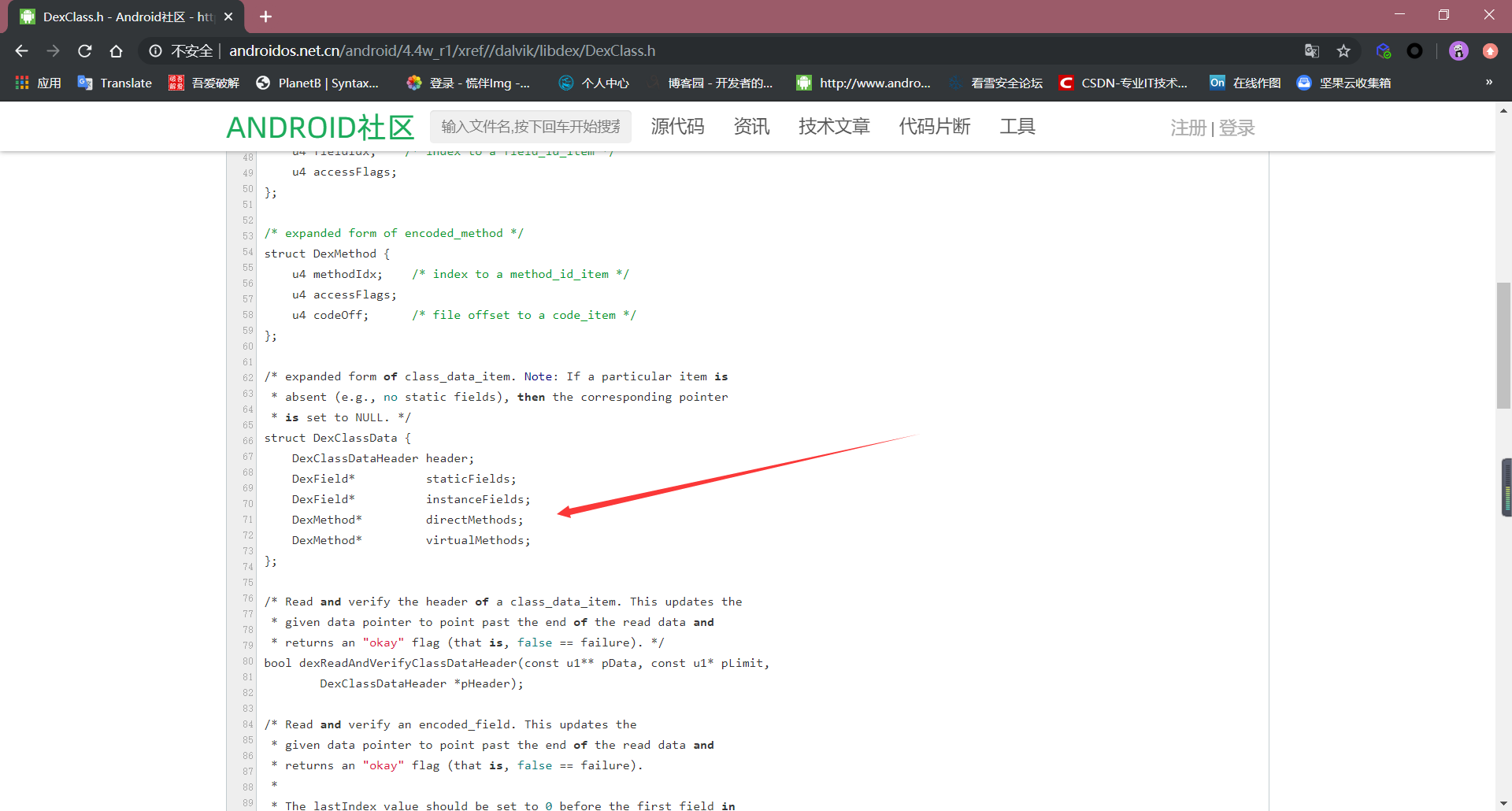Select the DexClass.h browser tab
Image resolution: width=1512 pixels, height=811 pixels.
coord(126,17)
